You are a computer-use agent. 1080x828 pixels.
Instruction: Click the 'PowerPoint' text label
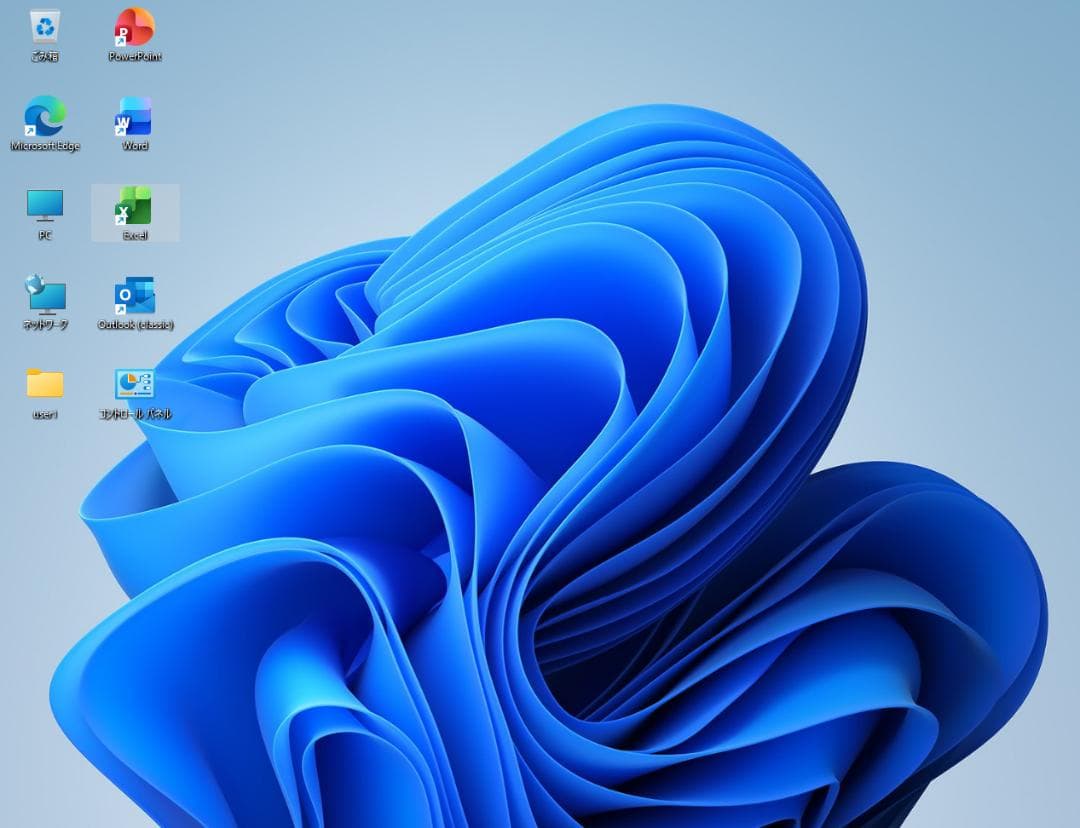(x=135, y=57)
